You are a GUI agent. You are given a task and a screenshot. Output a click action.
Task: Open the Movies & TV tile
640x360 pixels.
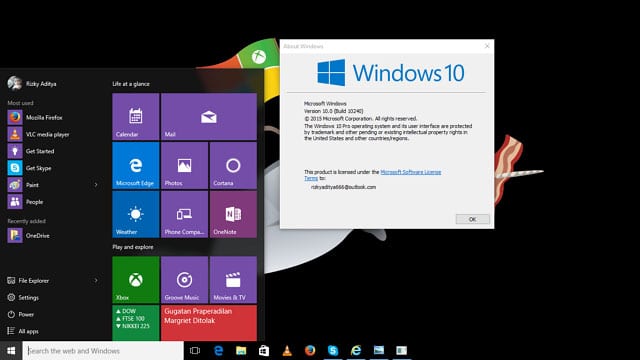(233, 280)
